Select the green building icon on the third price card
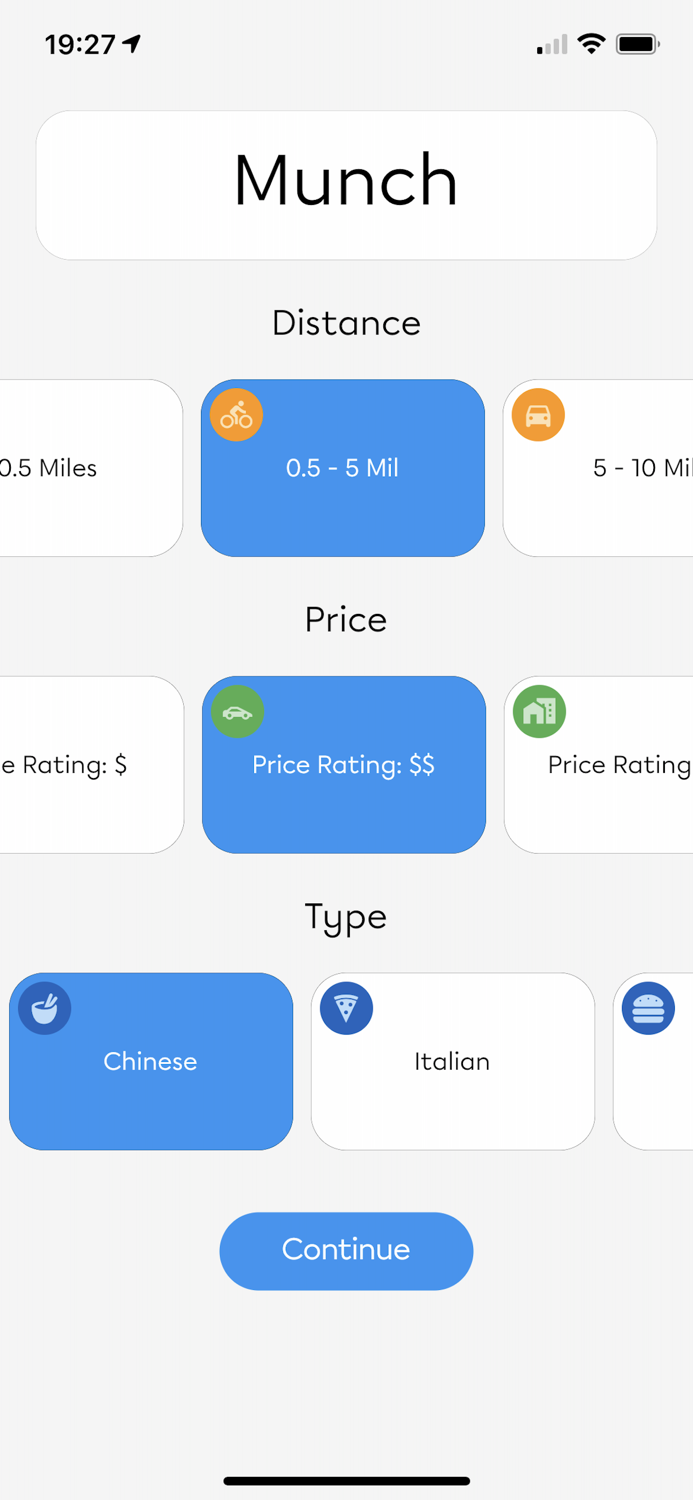 (x=539, y=712)
